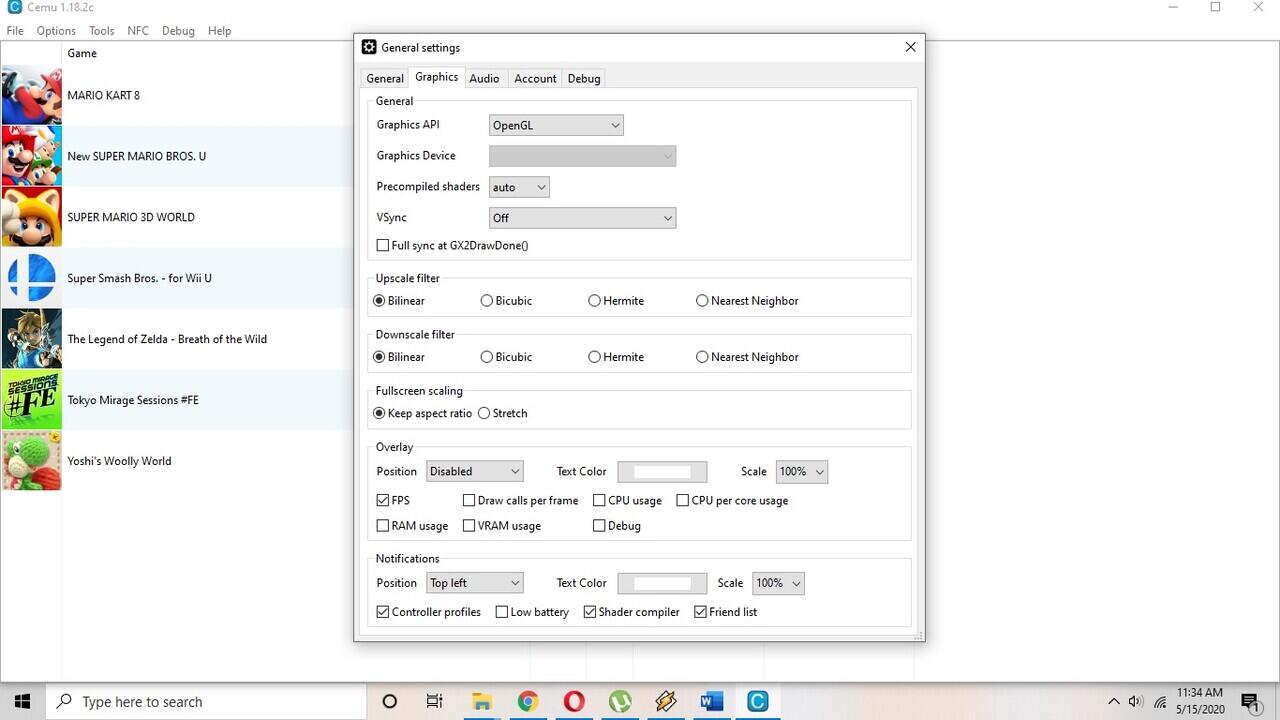Image resolution: width=1280 pixels, height=720 pixels.
Task: Open Precompiled shaders dropdown
Action: (519, 187)
